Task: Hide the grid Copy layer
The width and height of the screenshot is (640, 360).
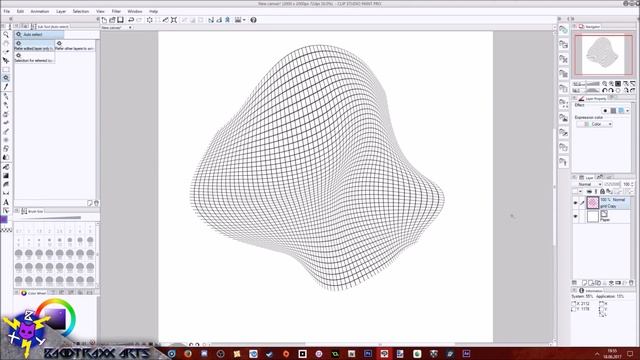Action: pyautogui.click(x=576, y=203)
